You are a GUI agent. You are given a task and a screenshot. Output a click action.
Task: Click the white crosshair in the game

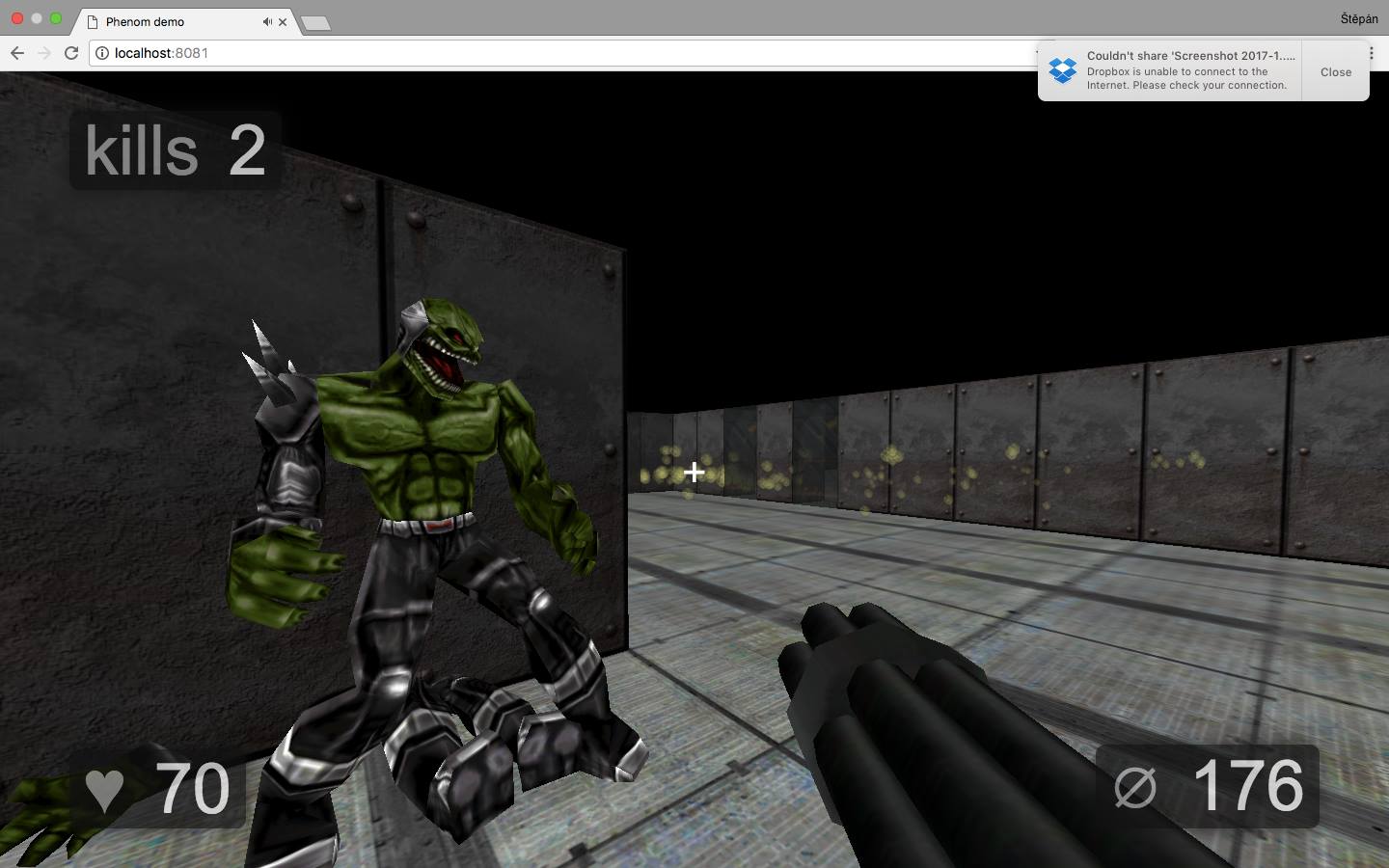click(694, 472)
